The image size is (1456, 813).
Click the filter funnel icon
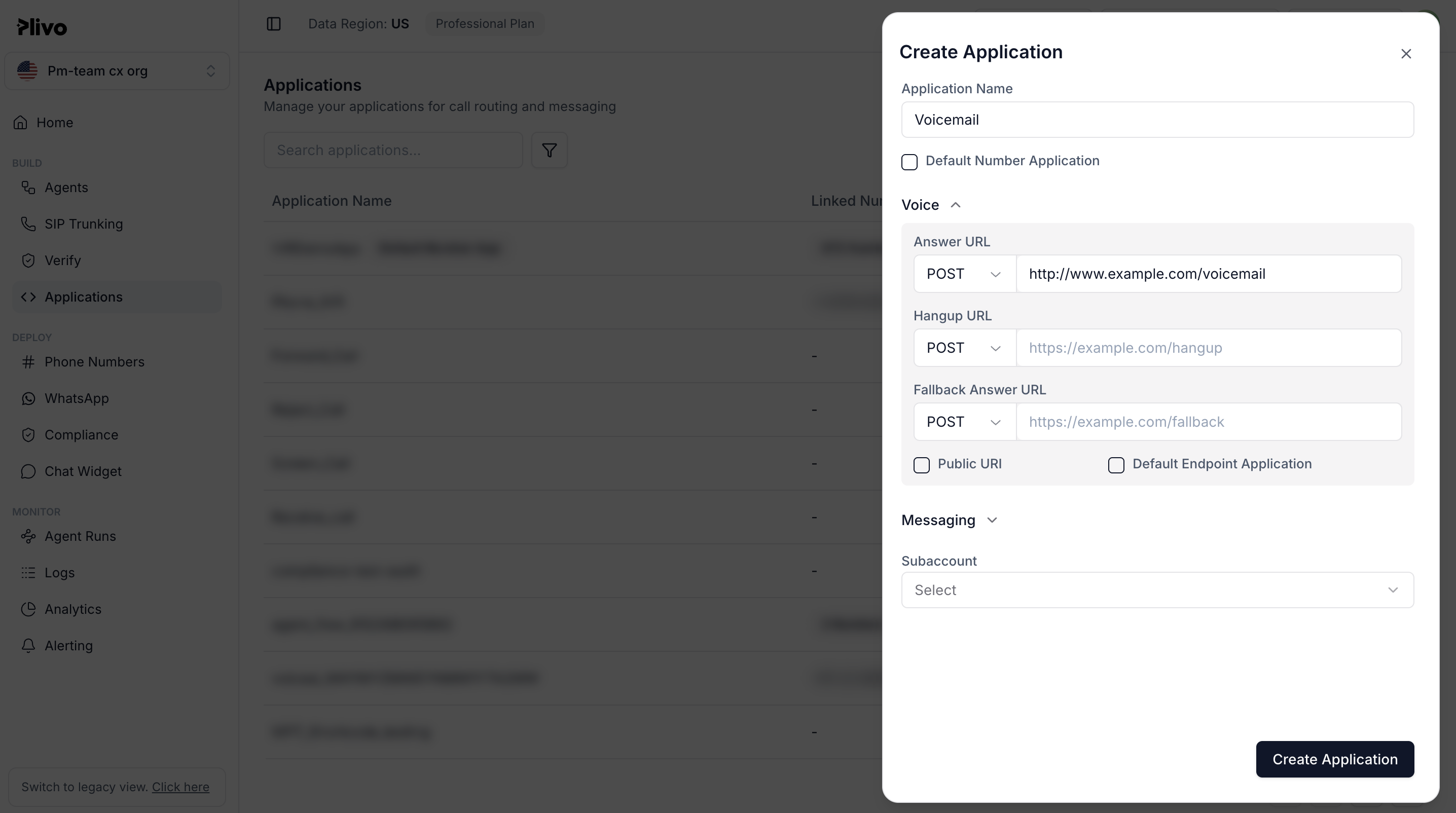(x=549, y=151)
